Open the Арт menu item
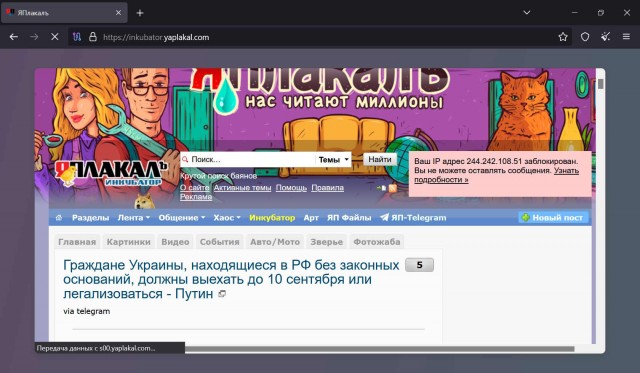This screenshot has height=373, width=640. (x=311, y=218)
